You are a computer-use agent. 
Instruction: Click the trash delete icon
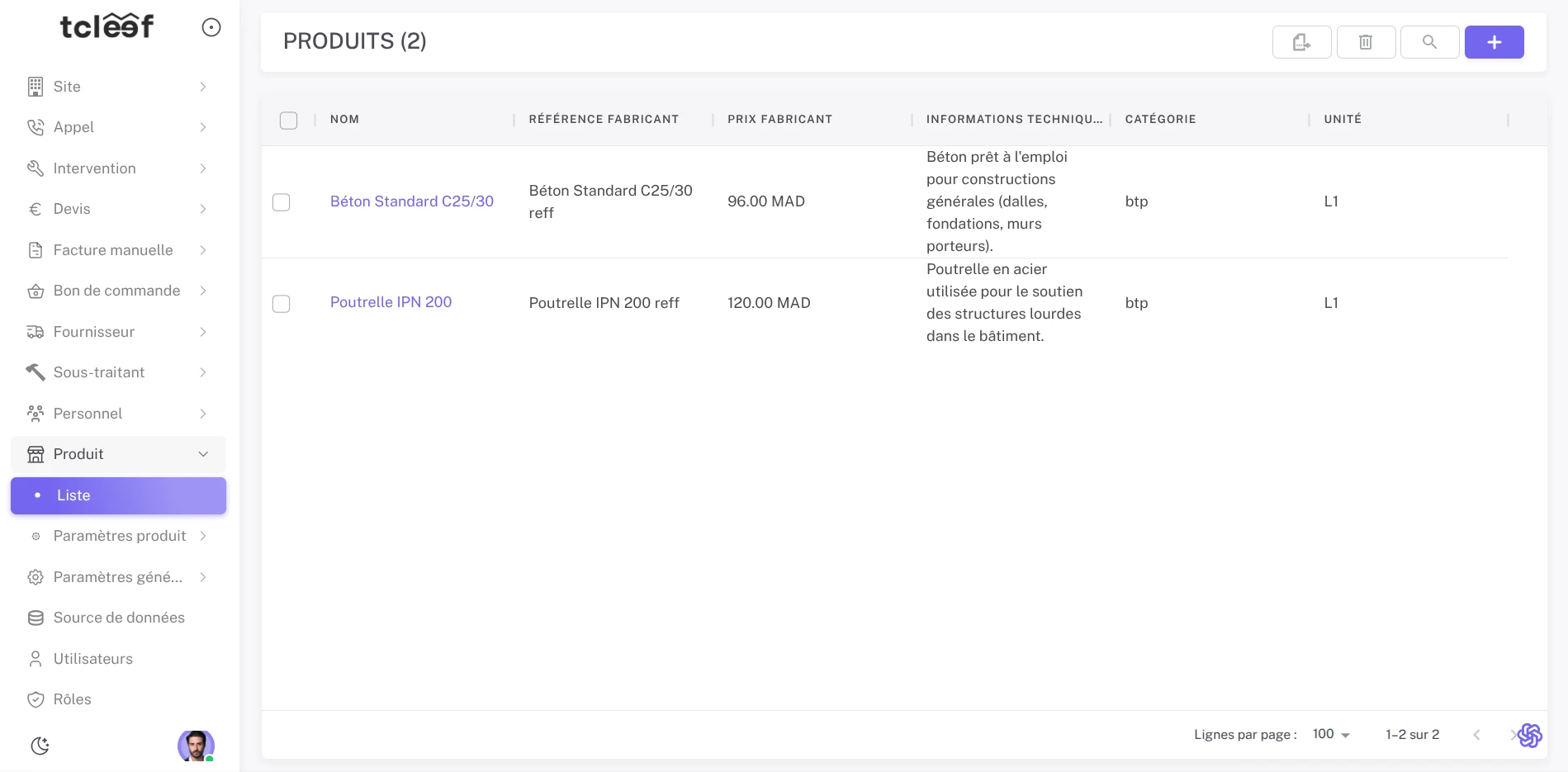(x=1366, y=42)
